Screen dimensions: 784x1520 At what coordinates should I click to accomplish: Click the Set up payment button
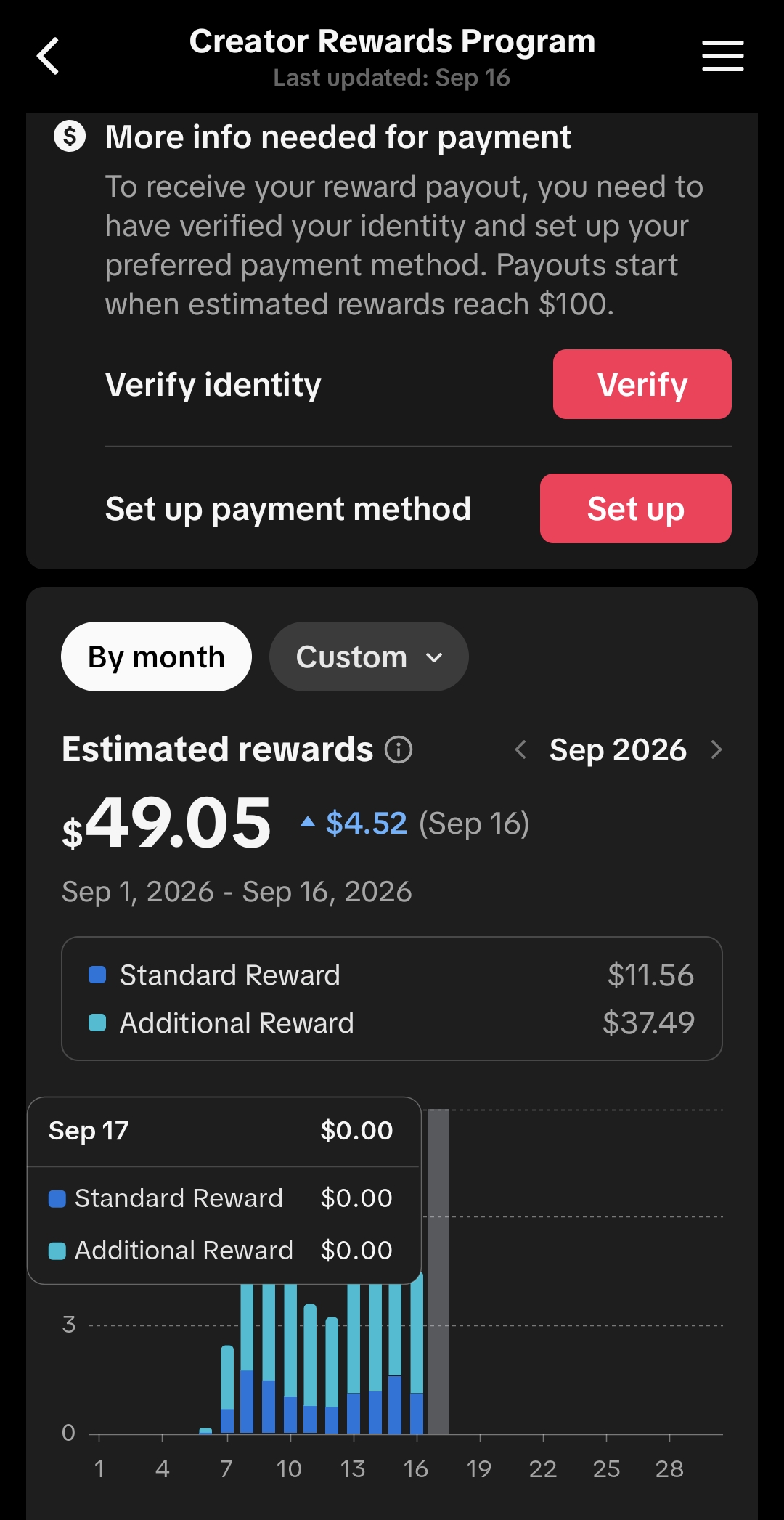[635, 508]
